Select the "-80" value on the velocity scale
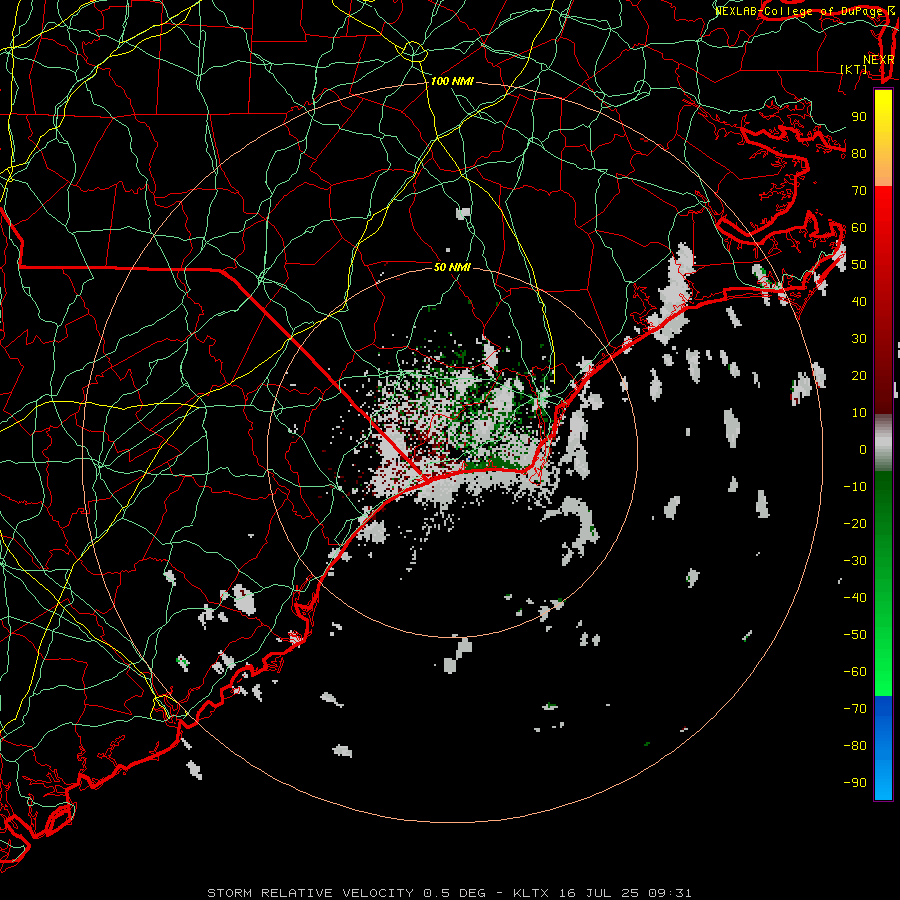900x900 pixels. (x=855, y=746)
